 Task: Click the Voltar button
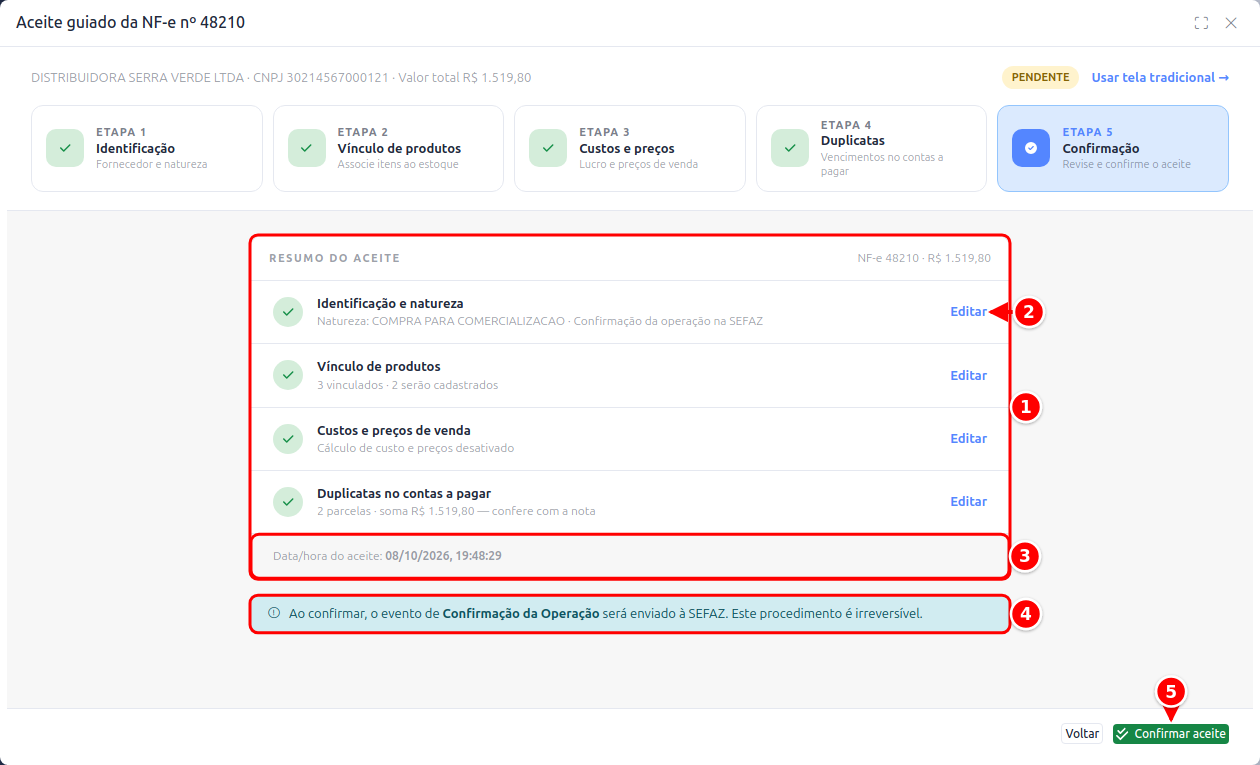(x=1082, y=733)
